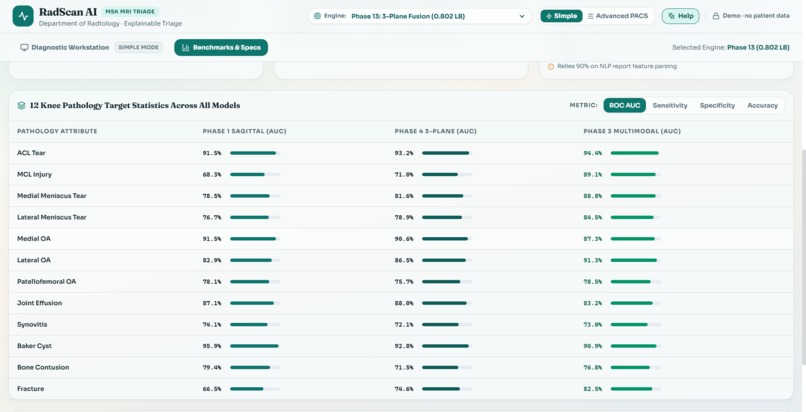Click the Phase 3 Multimodal (AUC) column header
806x412 pixels.
point(632,132)
